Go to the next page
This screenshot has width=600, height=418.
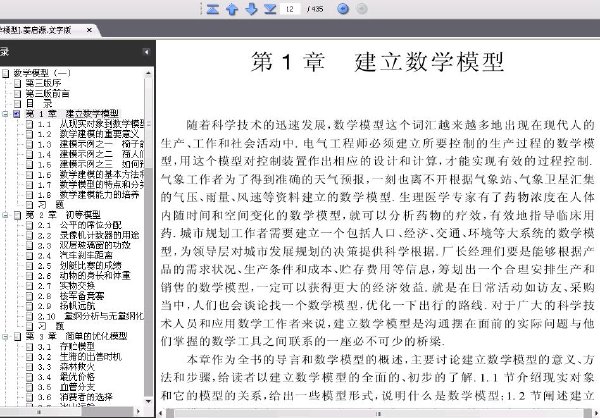251,8
